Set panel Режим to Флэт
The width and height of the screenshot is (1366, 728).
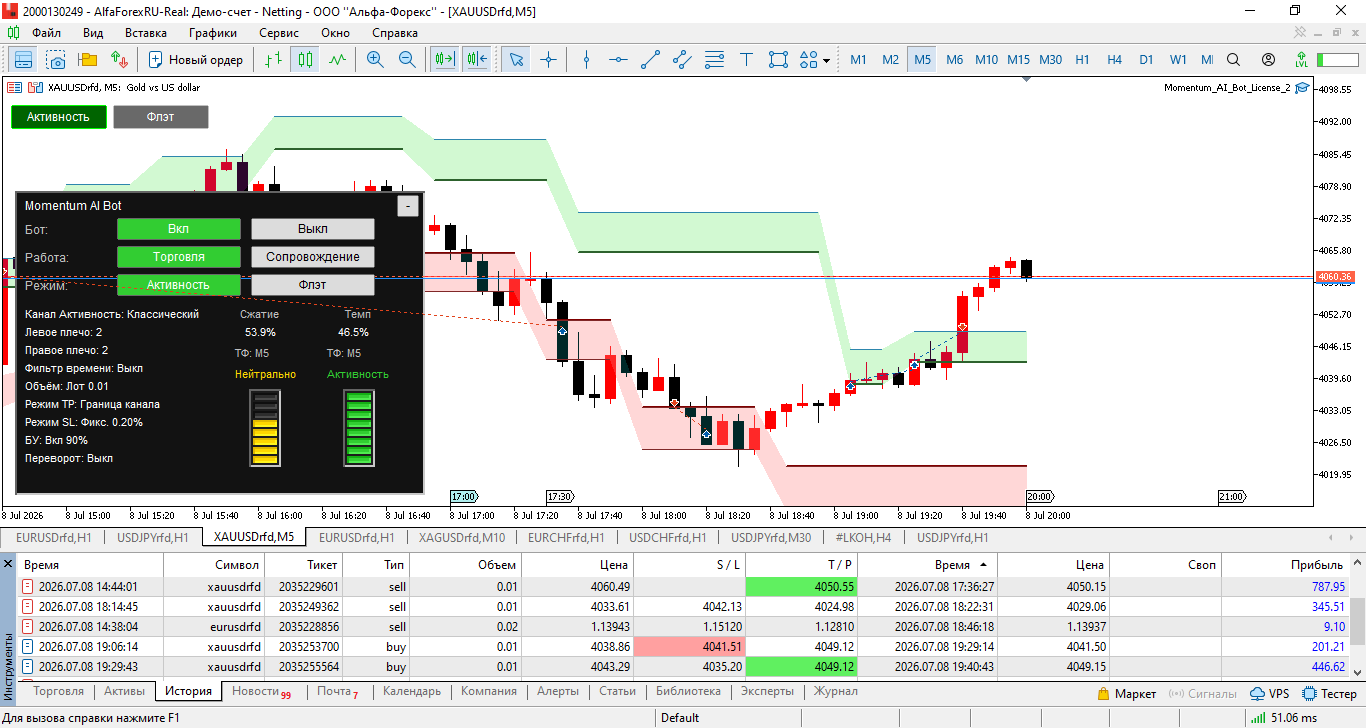[x=313, y=285]
